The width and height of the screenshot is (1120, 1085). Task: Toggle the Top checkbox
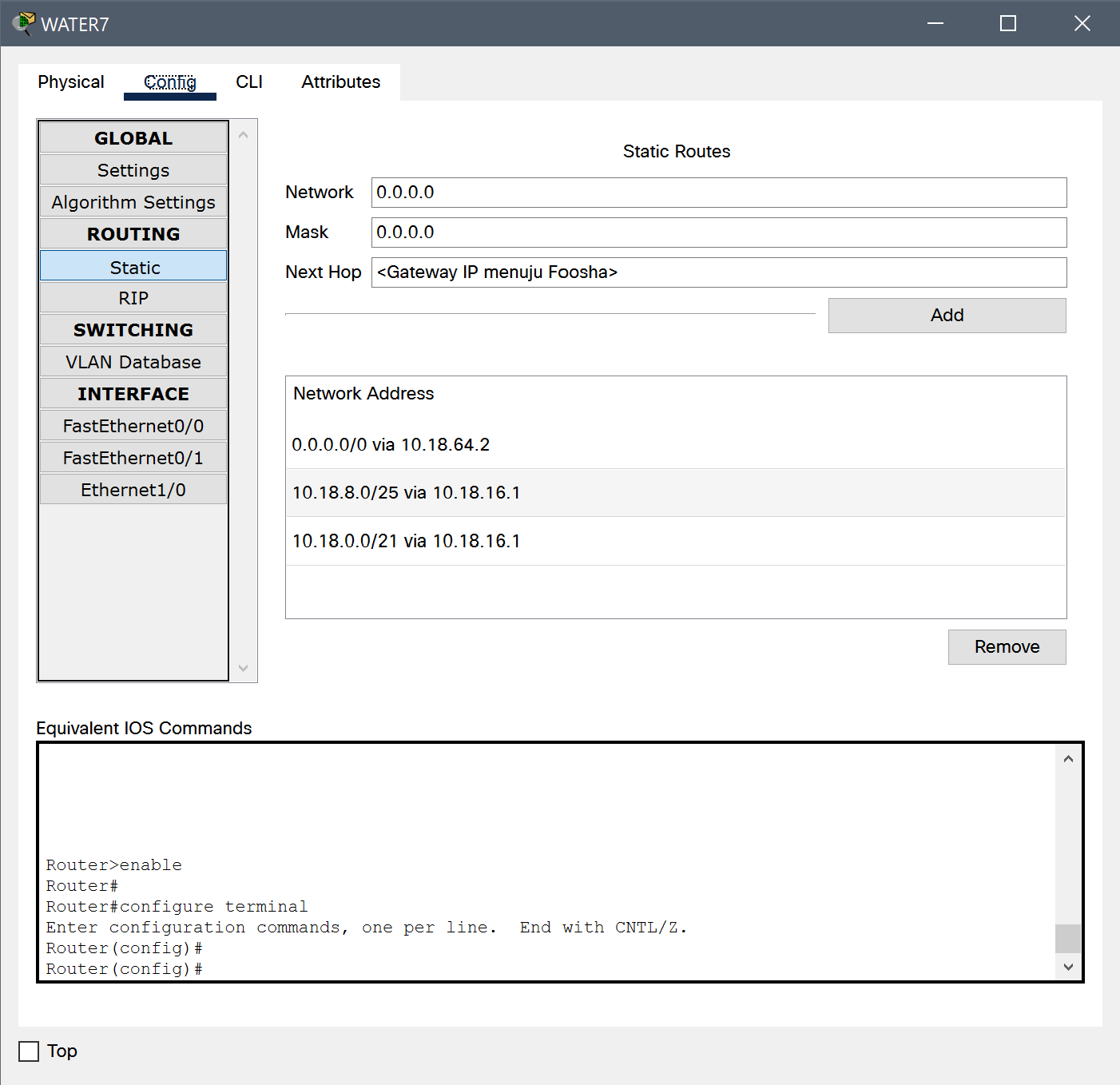pyautogui.click(x=29, y=1051)
